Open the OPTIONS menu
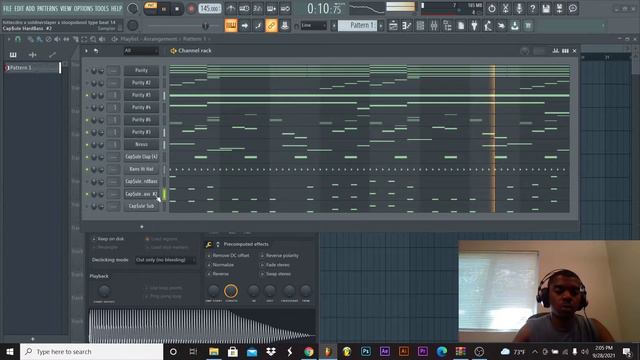 coord(83,8)
